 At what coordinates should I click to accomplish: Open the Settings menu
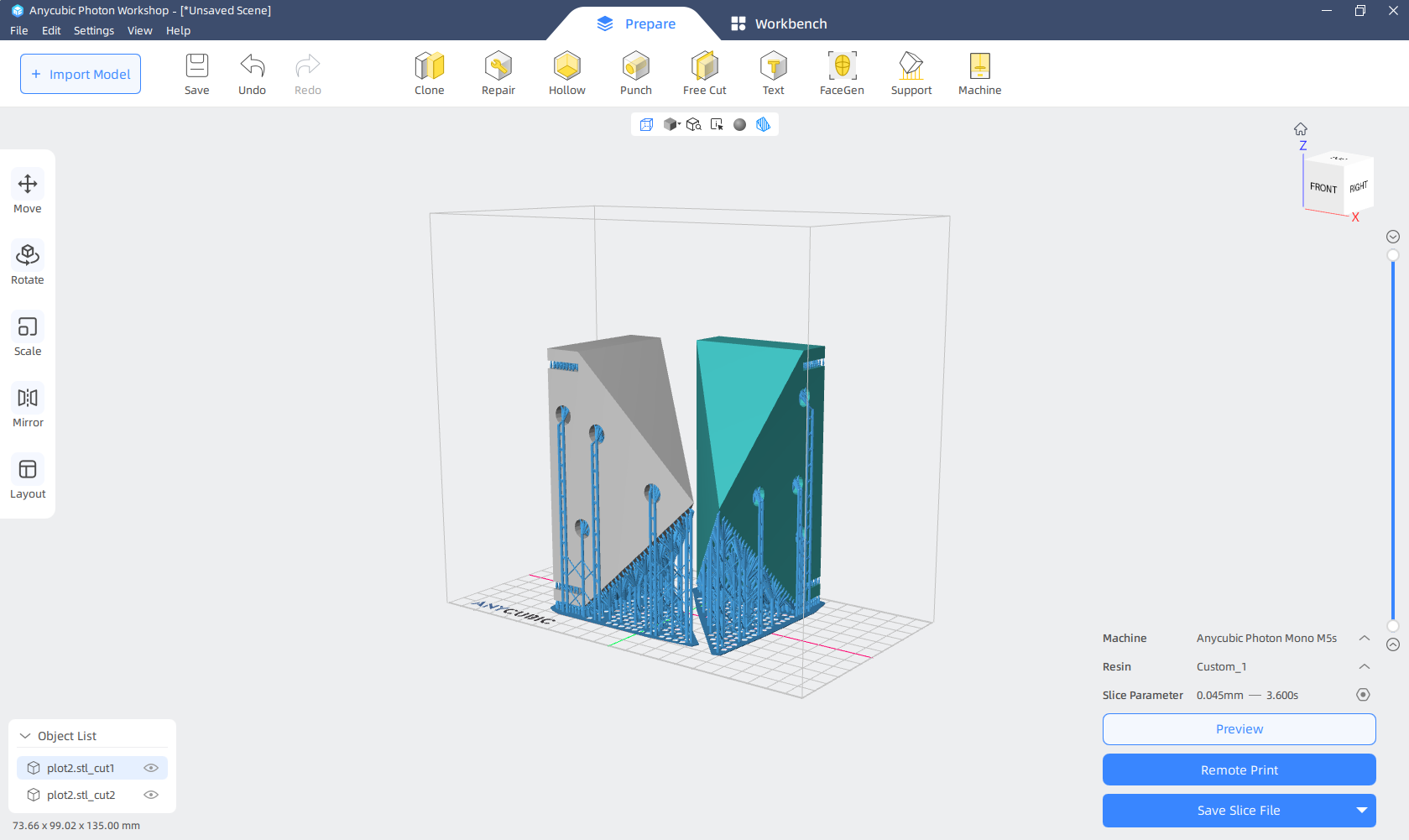[94, 30]
